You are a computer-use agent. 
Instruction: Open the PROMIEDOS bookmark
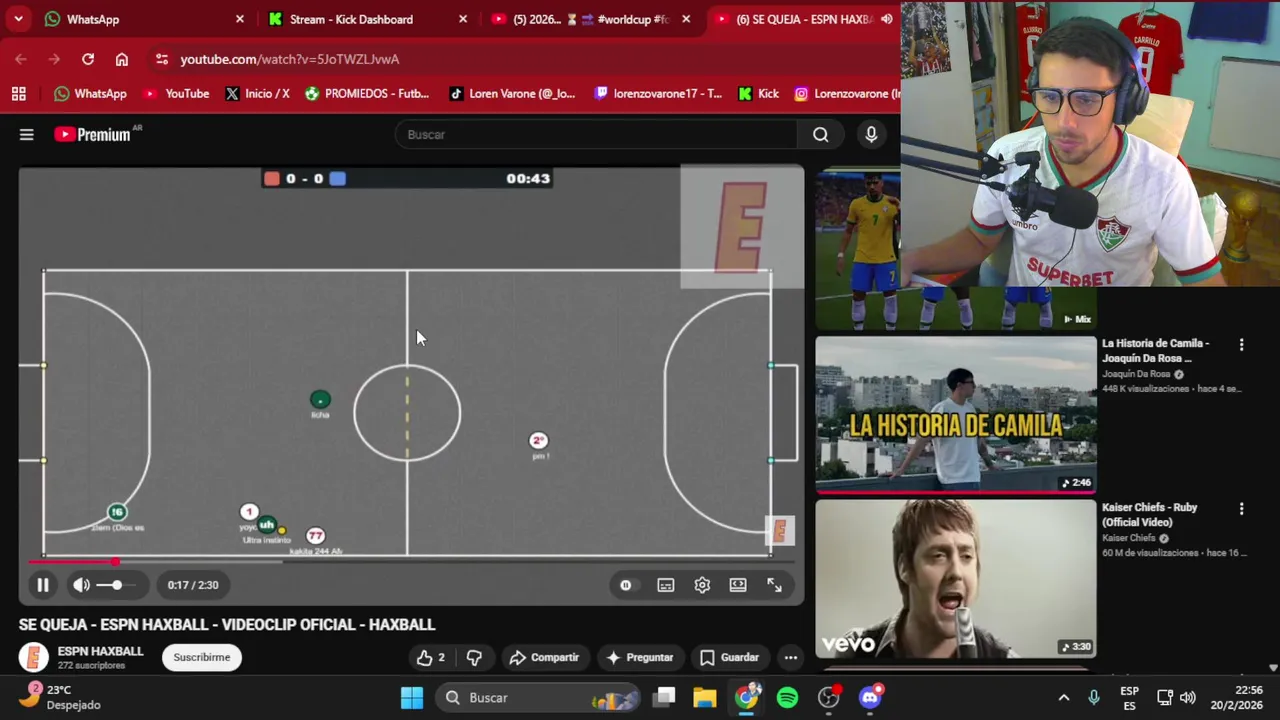pyautogui.click(x=367, y=93)
